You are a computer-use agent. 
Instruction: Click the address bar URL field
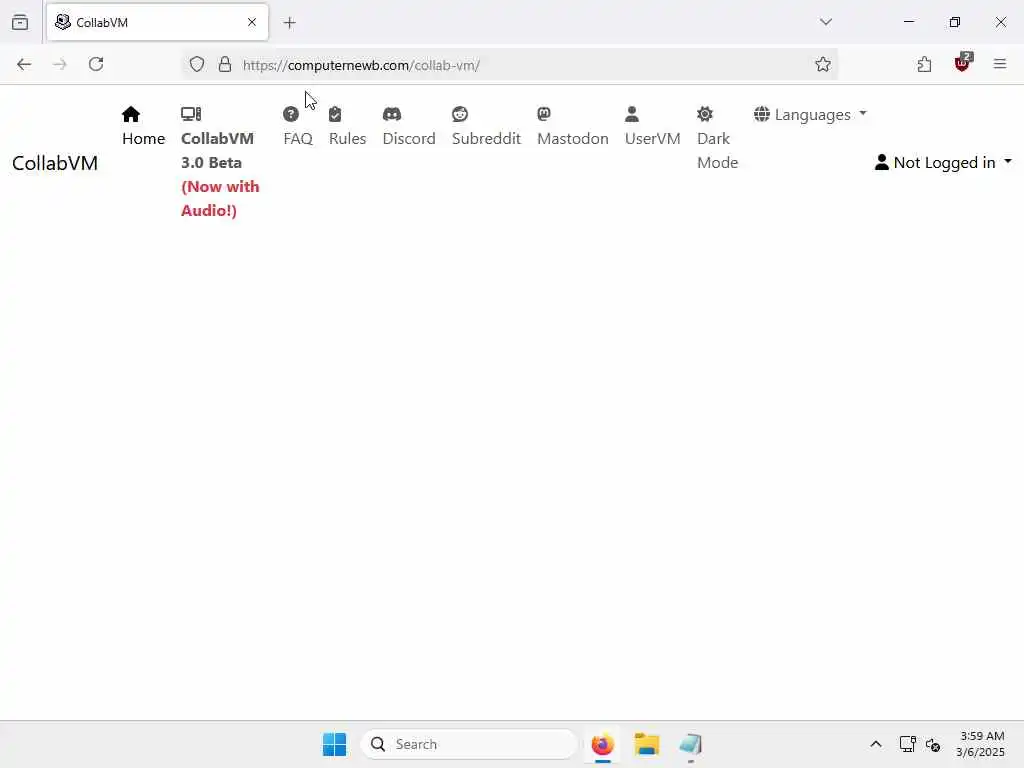point(509,65)
